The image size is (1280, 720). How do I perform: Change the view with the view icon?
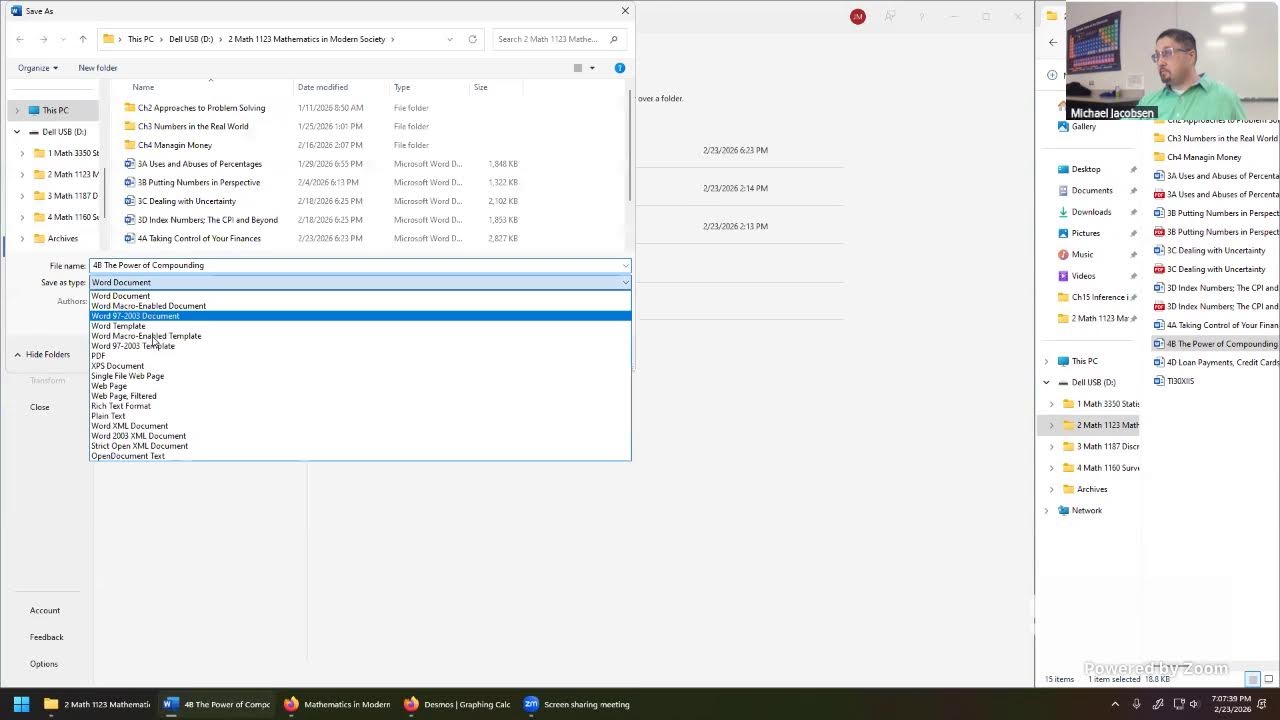[x=577, y=68]
